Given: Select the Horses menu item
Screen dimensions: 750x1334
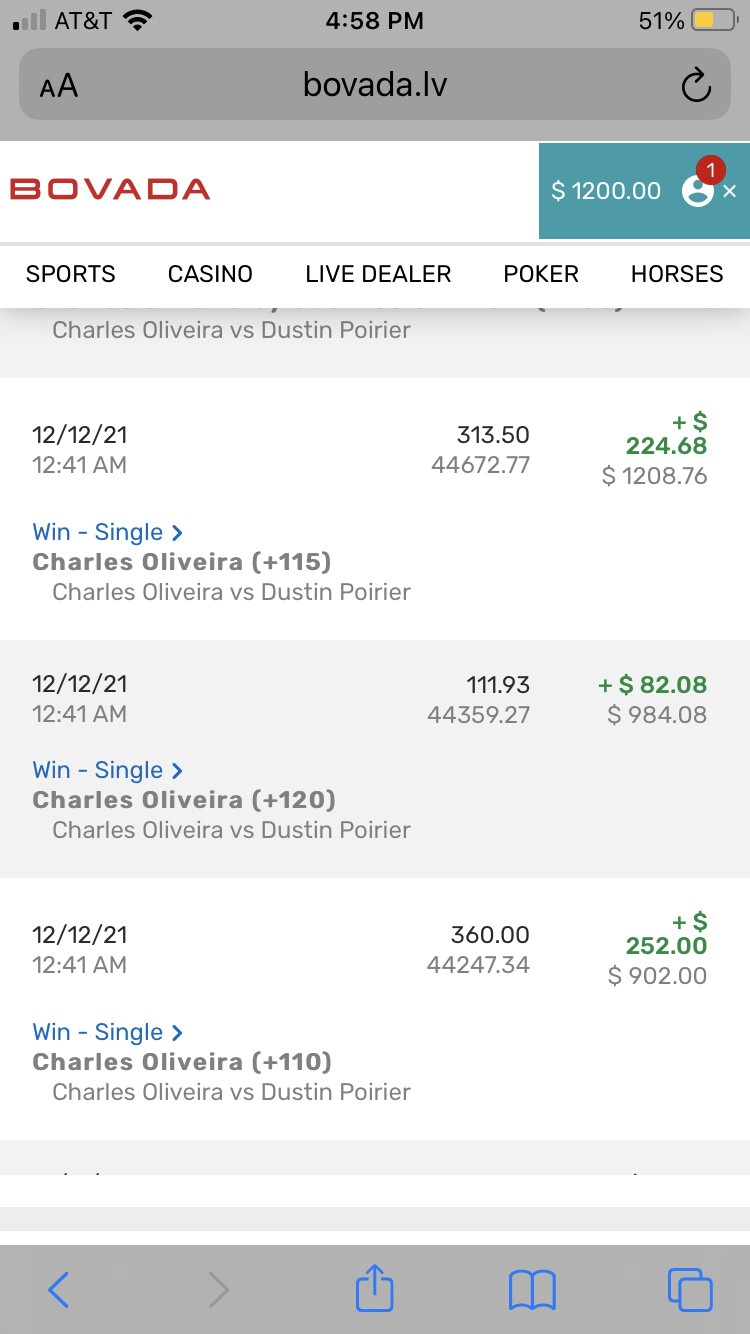Looking at the screenshot, I should pyautogui.click(x=677, y=274).
